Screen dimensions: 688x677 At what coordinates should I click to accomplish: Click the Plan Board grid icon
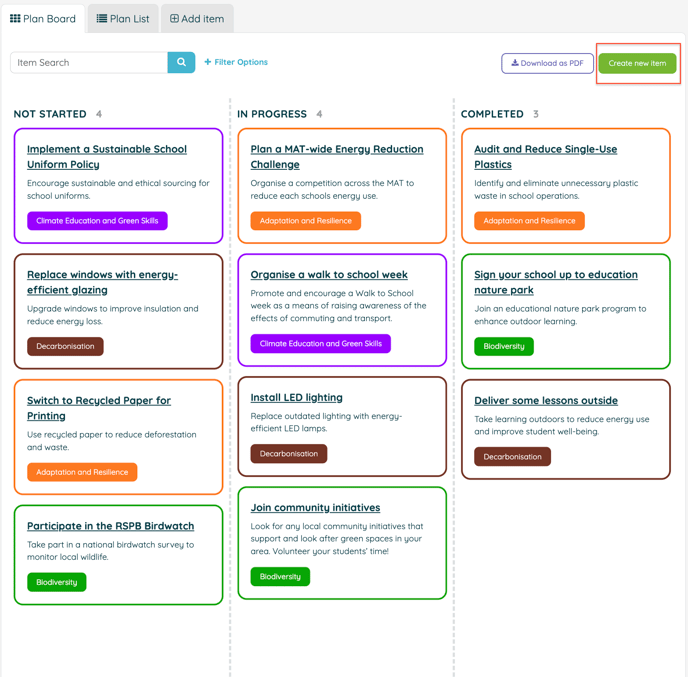[15, 18]
